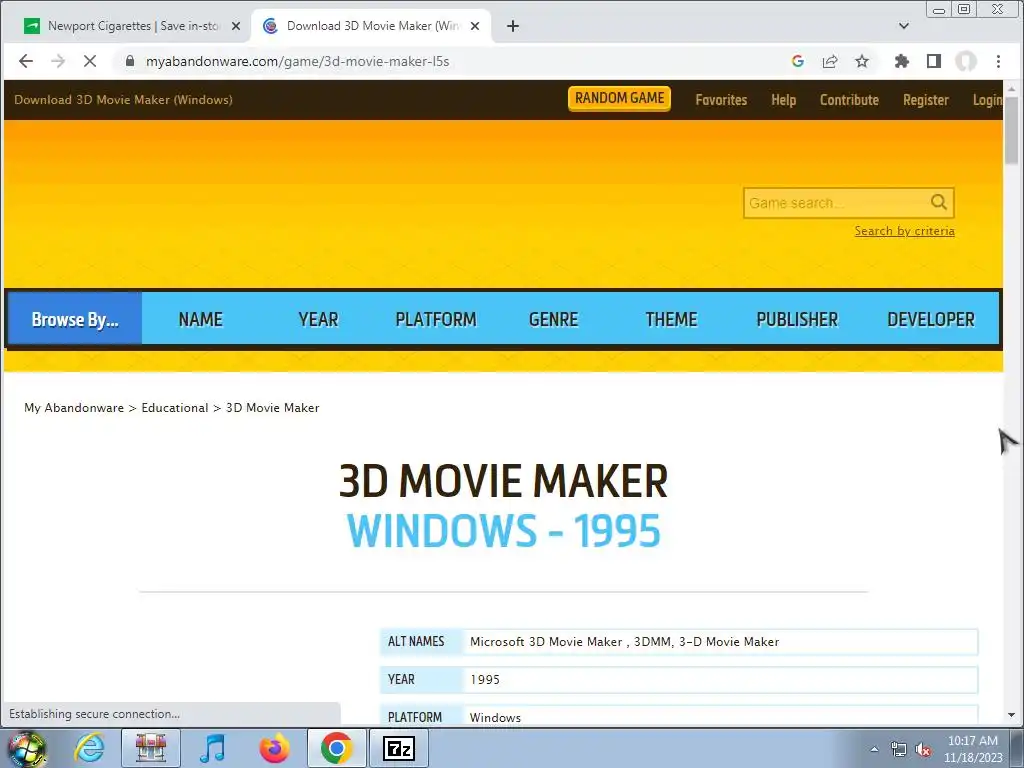Click the page vertical scrollbar thumb
This screenshot has width=1024, height=768.
tap(1011, 130)
